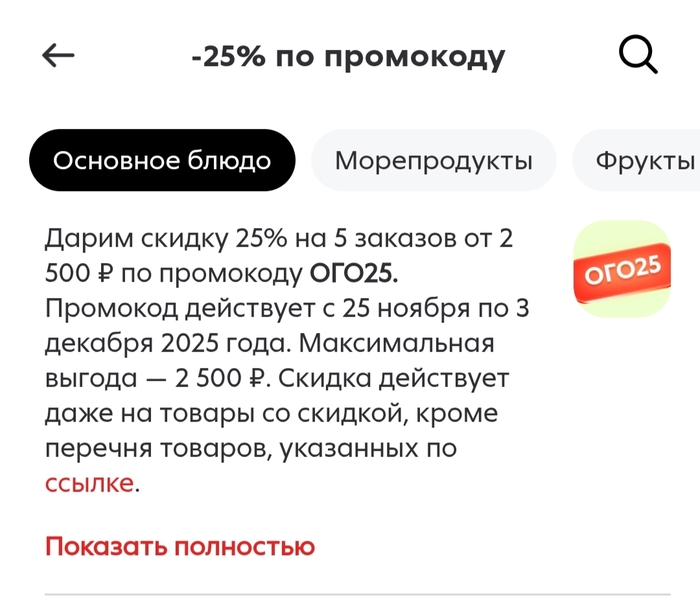Screen dimensions: 700x607
Task: Click the 500 ₽ по промокоду text
Action: (170, 274)
